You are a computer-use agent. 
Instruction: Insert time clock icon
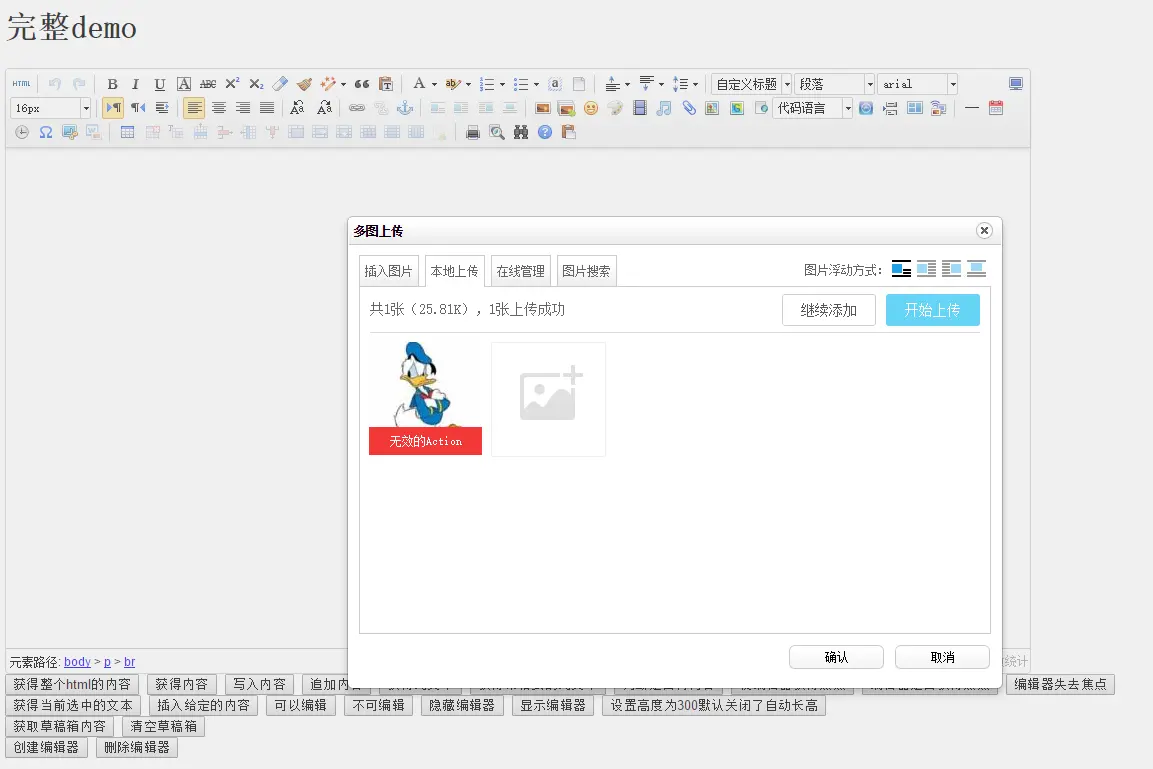tap(22, 132)
